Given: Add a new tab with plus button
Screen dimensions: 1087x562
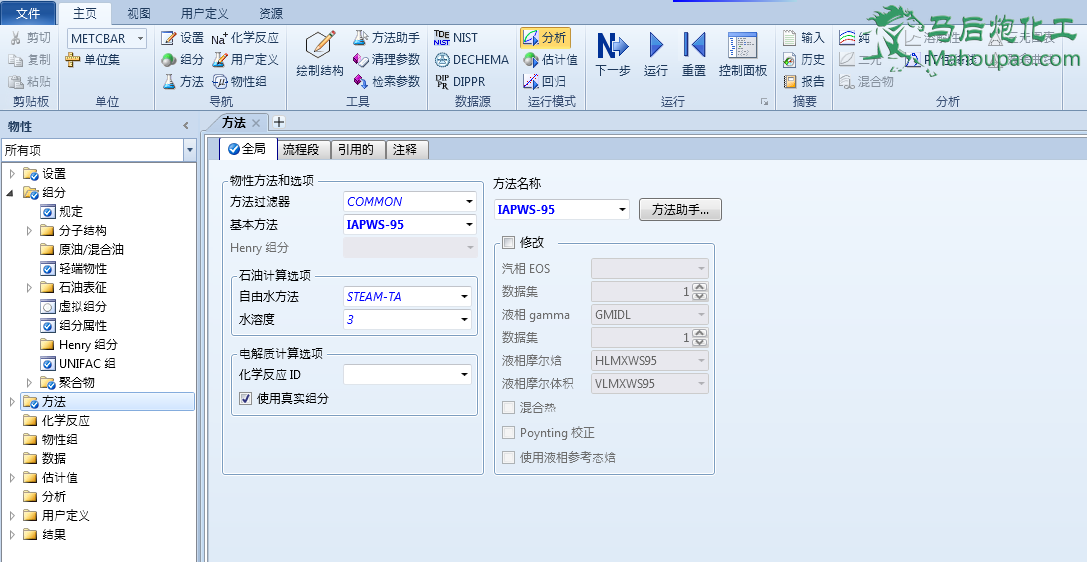Looking at the screenshot, I should tap(279, 122).
